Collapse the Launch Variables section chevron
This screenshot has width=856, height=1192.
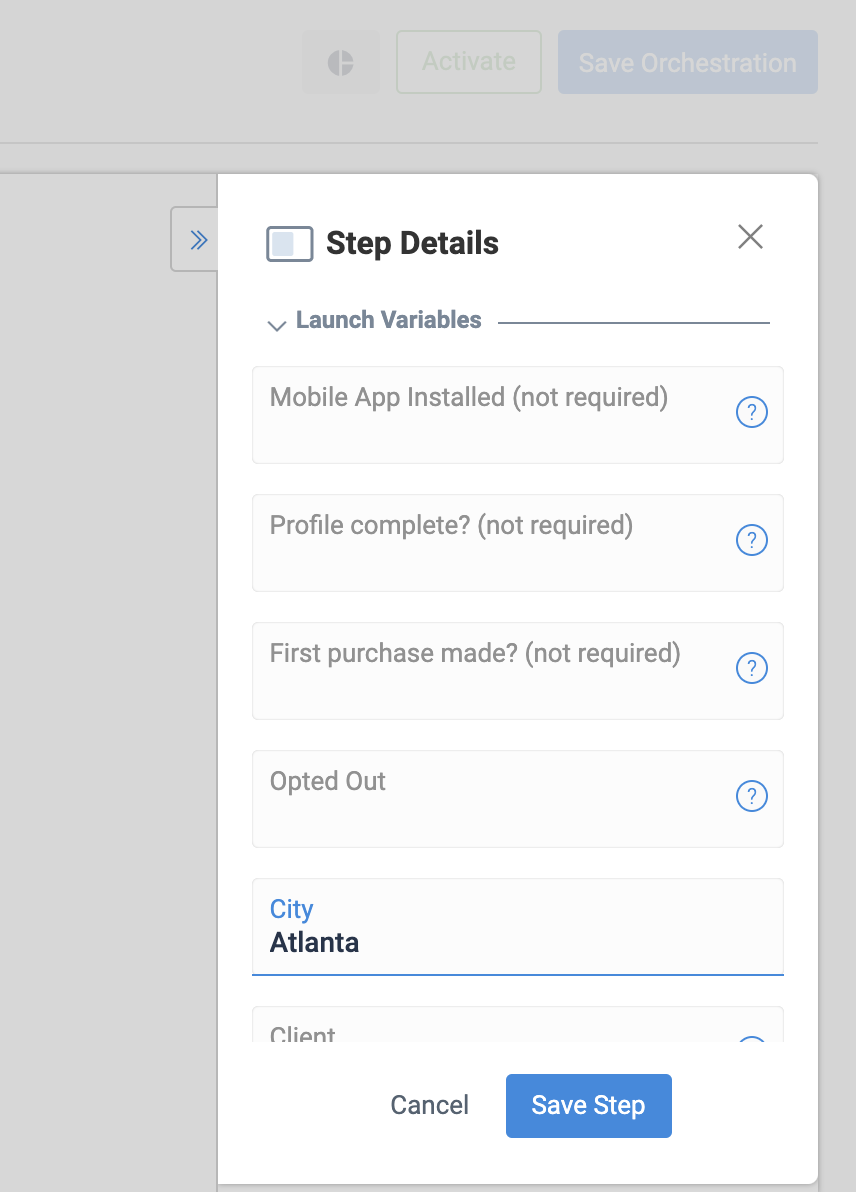pyautogui.click(x=277, y=325)
